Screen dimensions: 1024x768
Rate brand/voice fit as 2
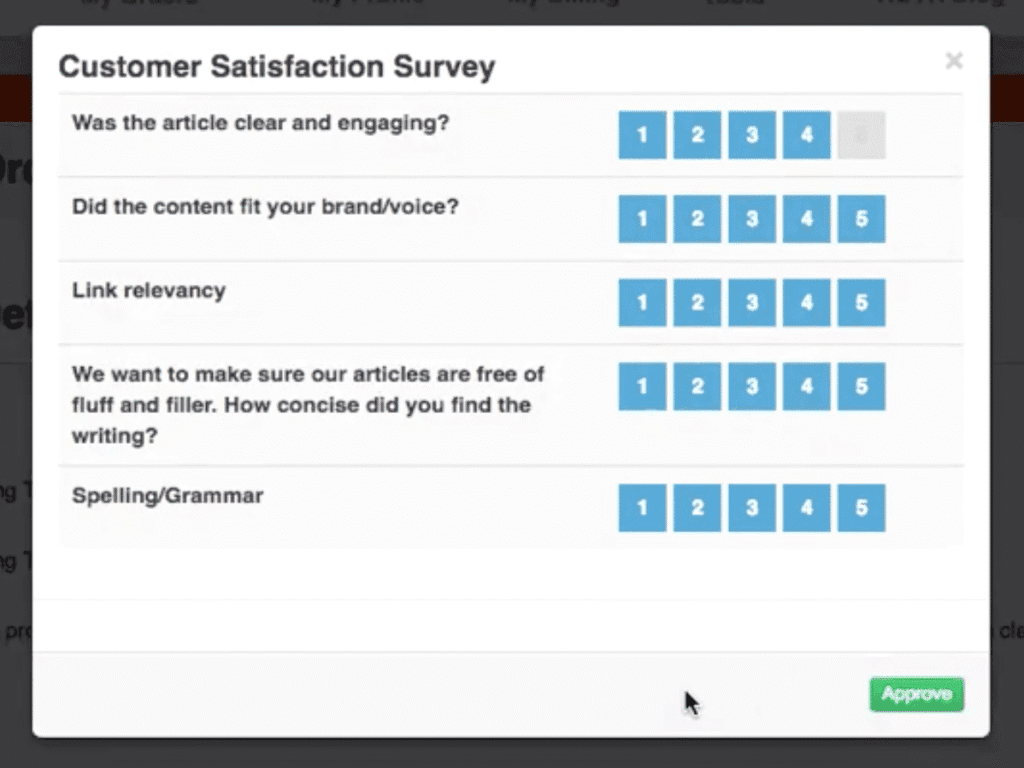point(697,219)
